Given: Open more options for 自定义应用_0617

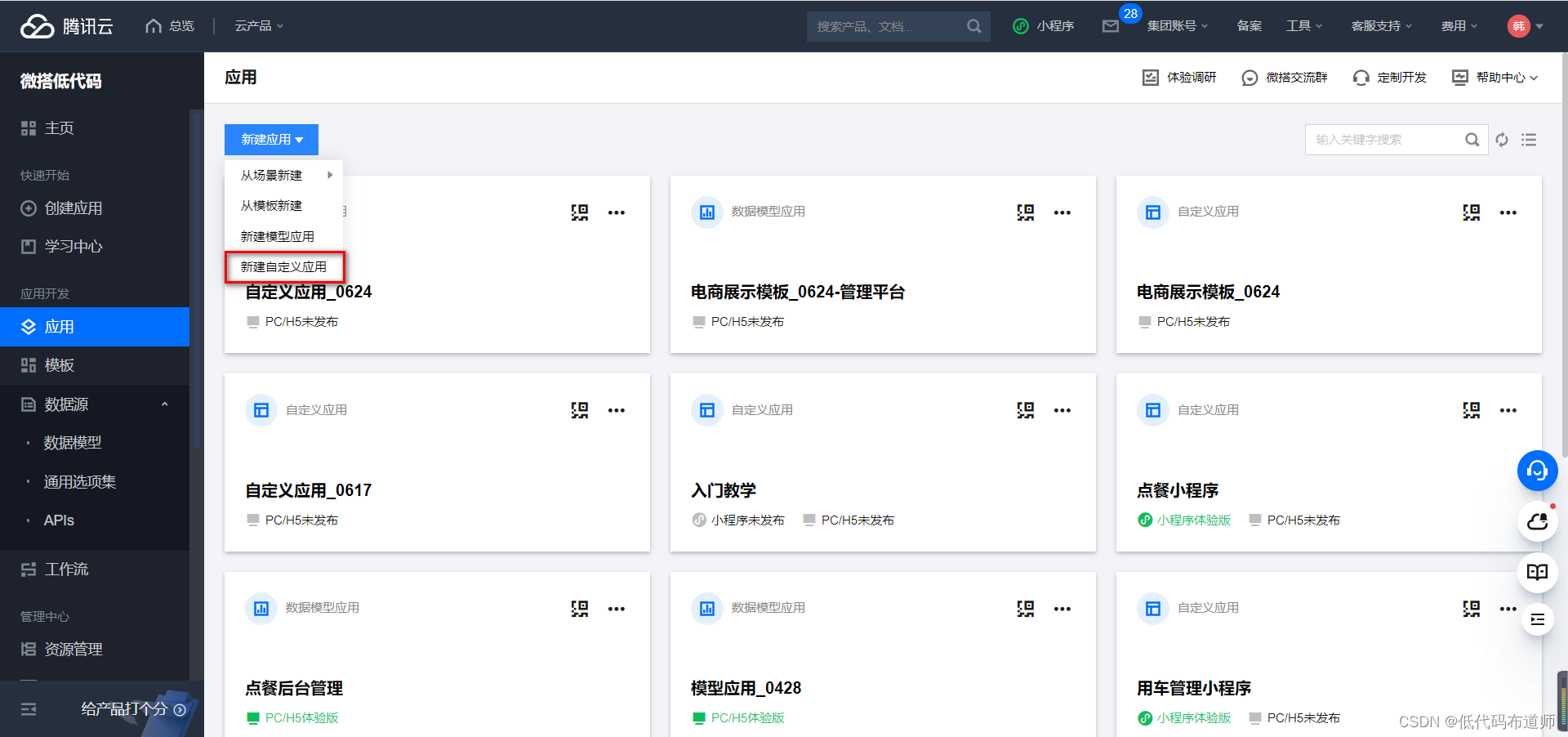Looking at the screenshot, I should (x=617, y=410).
